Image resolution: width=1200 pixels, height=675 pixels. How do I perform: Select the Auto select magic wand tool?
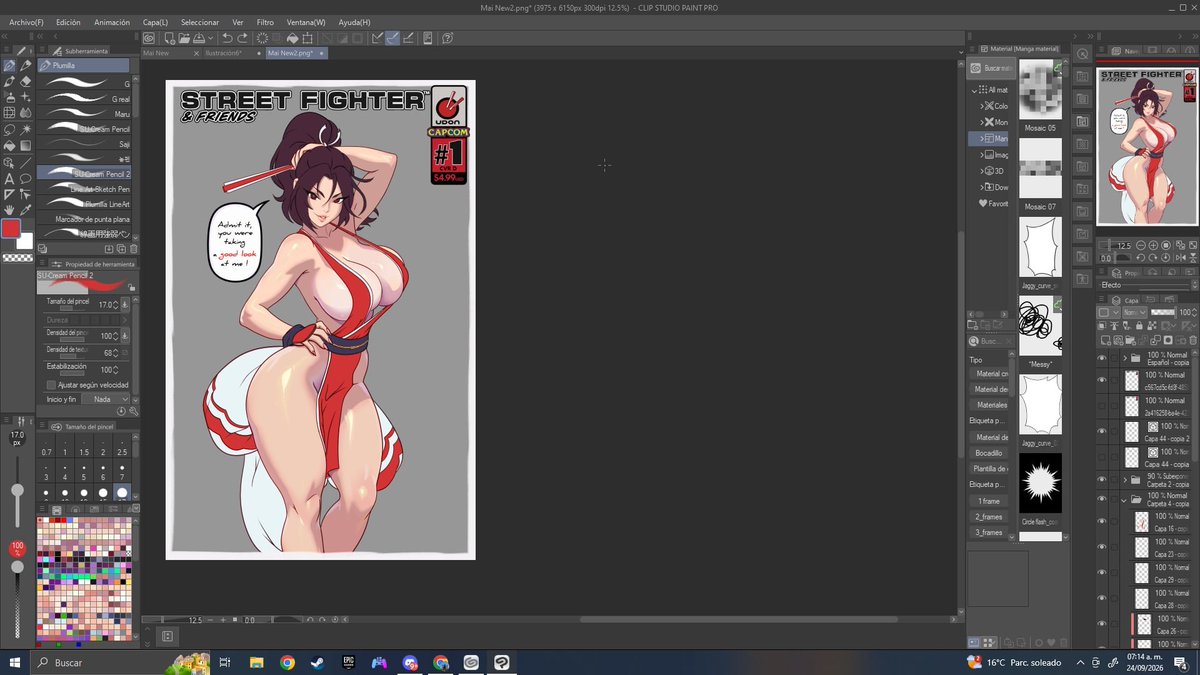[x=26, y=130]
